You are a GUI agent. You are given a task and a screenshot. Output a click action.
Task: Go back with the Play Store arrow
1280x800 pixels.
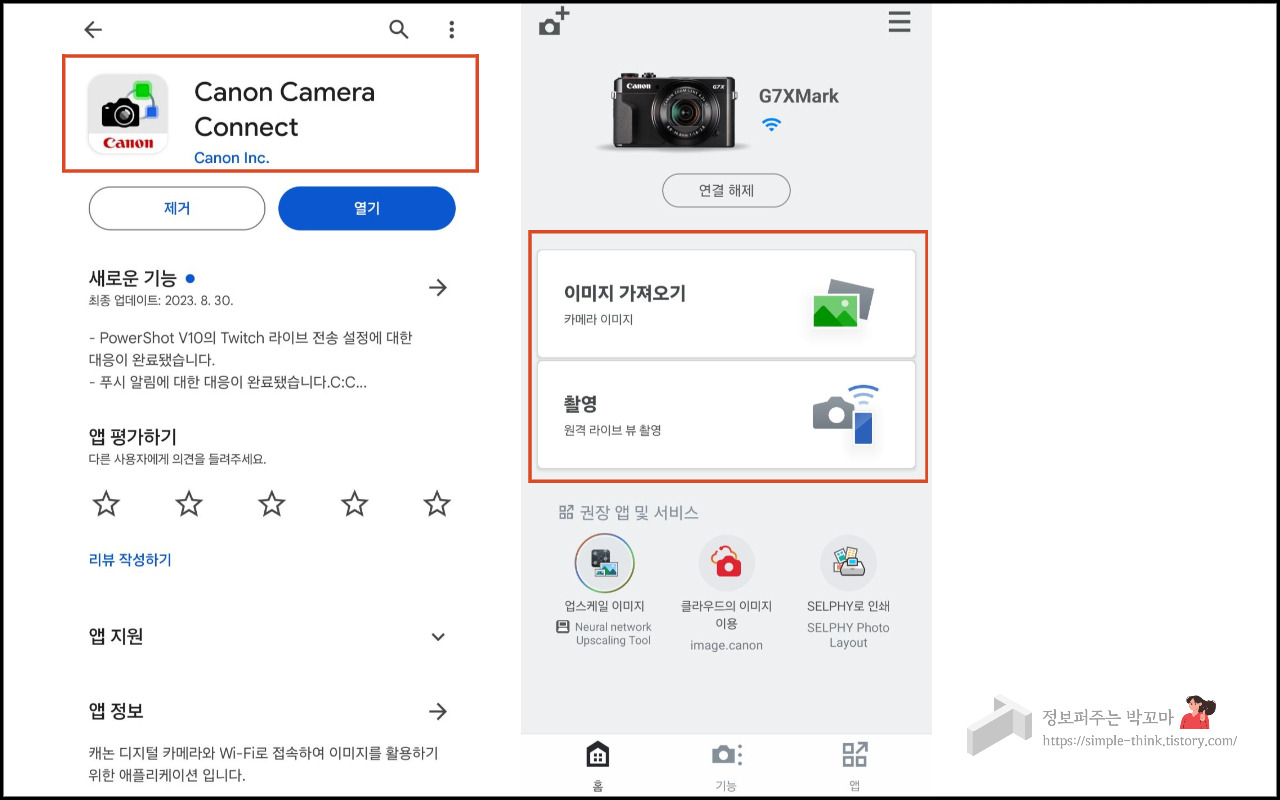pos(93,30)
